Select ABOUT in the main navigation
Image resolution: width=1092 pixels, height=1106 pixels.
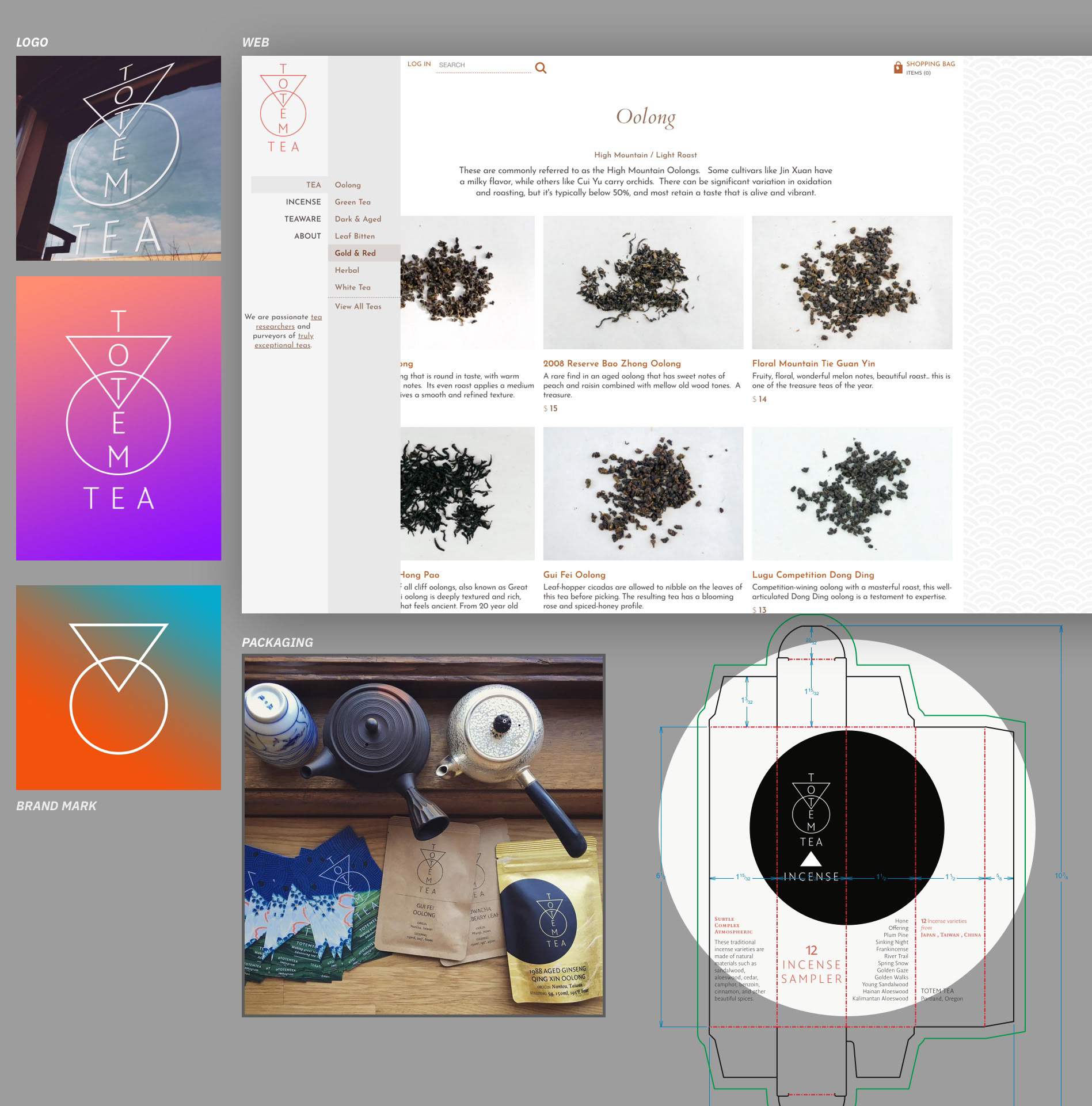coord(307,236)
